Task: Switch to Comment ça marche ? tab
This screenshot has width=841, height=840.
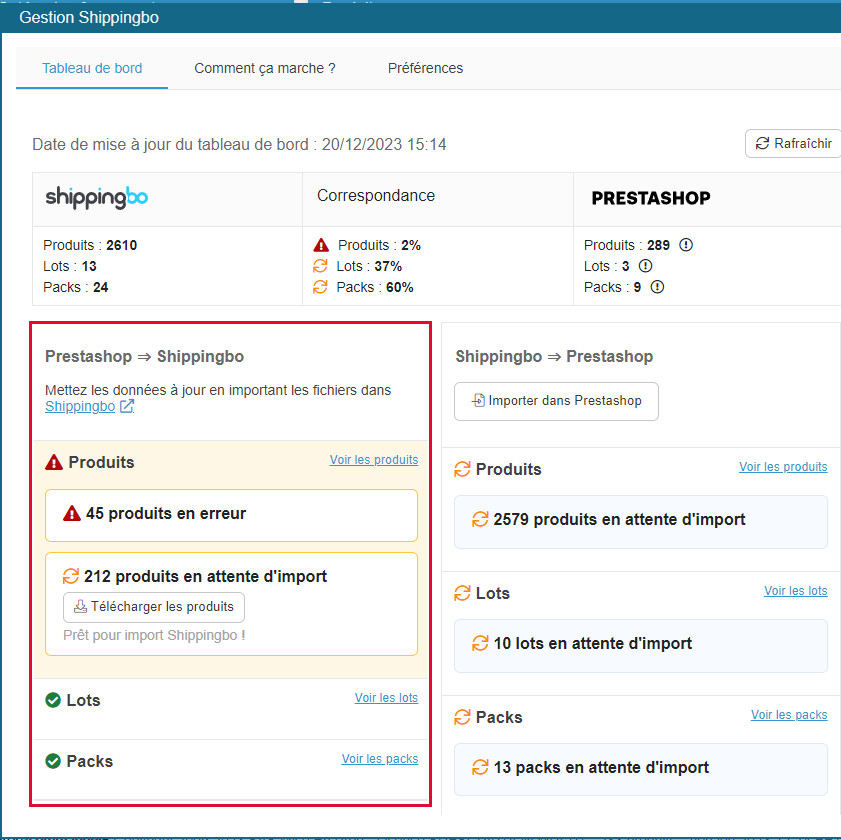Action: [264, 68]
